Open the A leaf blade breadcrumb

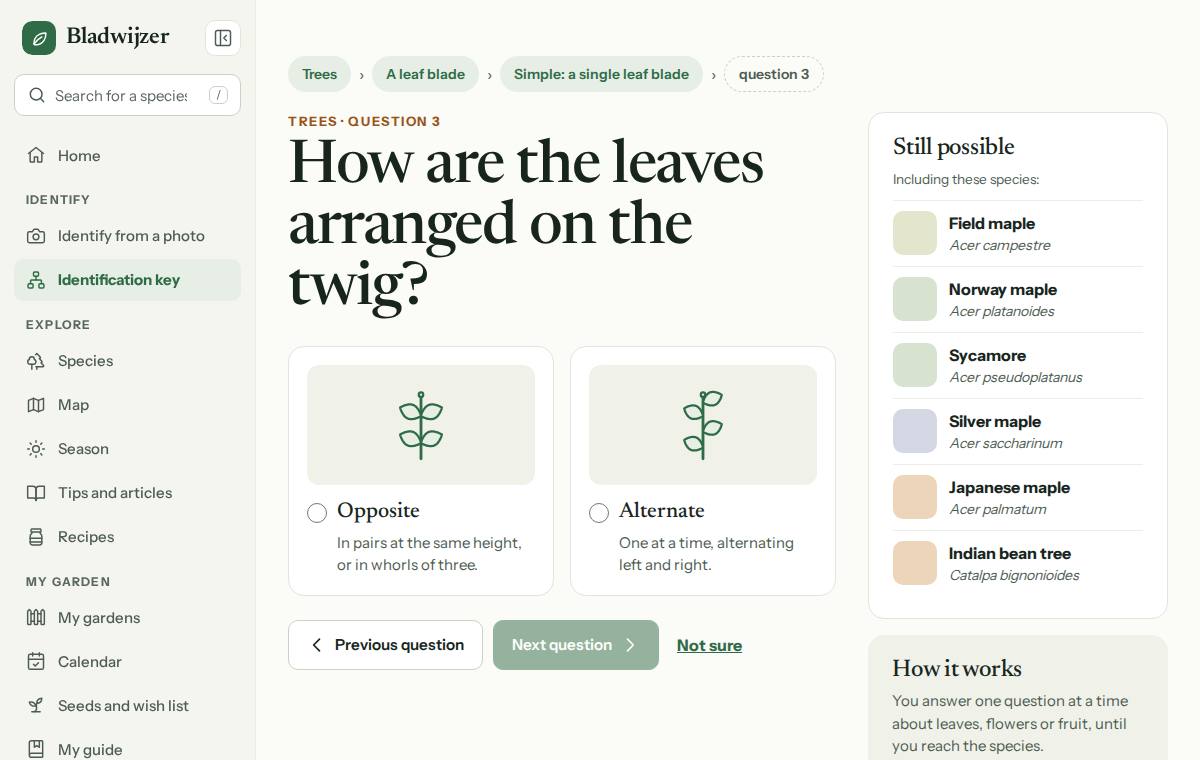pyautogui.click(x=425, y=74)
